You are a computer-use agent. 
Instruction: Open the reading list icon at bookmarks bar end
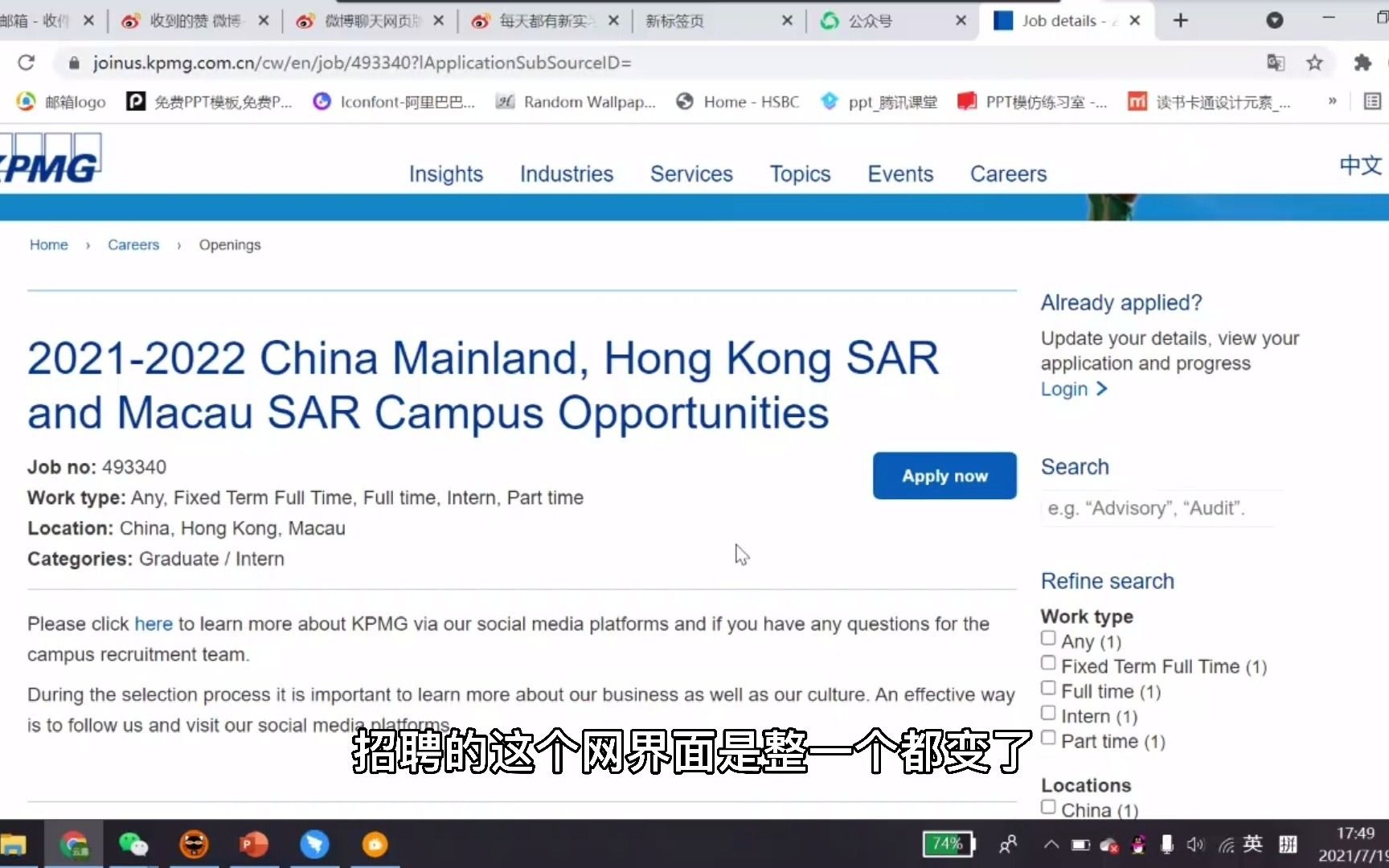(x=1372, y=101)
